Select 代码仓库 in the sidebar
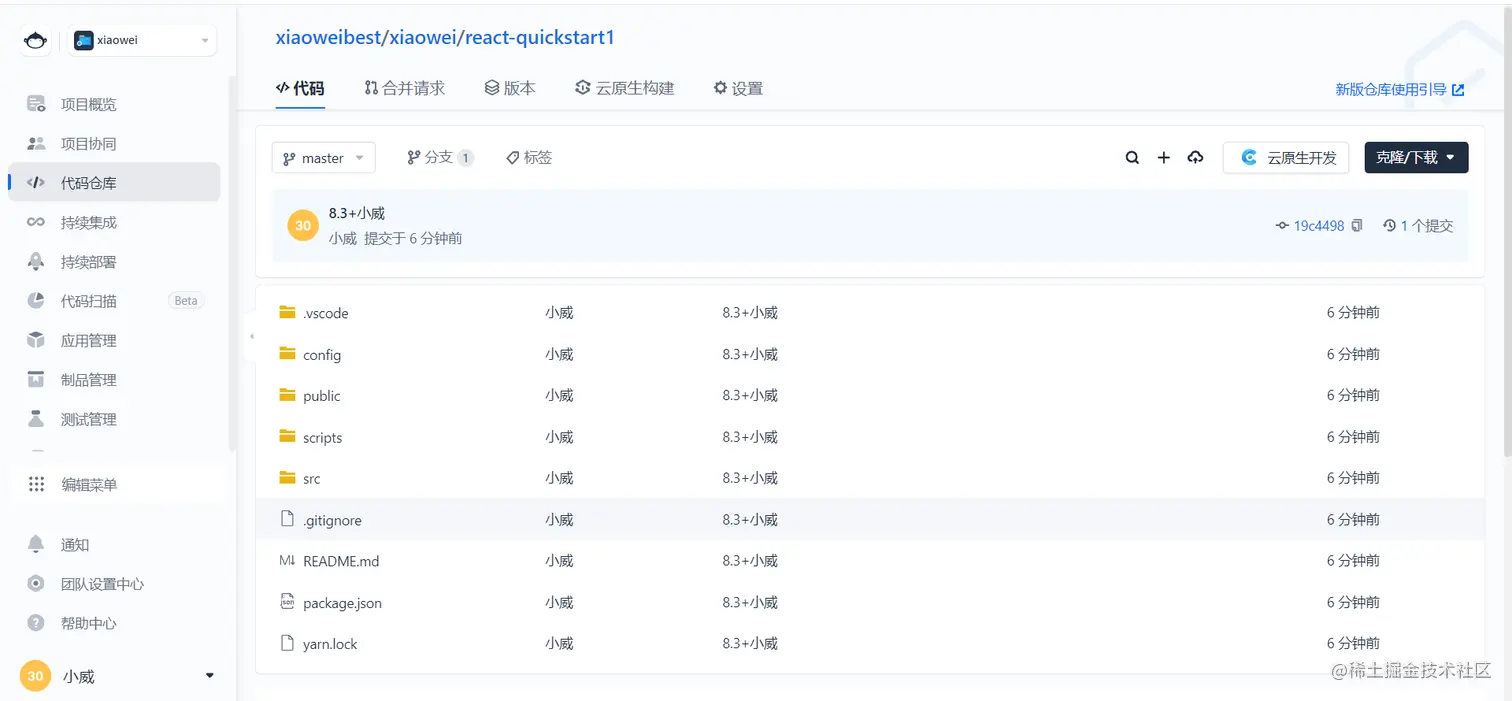The image size is (1512, 701). pyautogui.click(x=113, y=183)
